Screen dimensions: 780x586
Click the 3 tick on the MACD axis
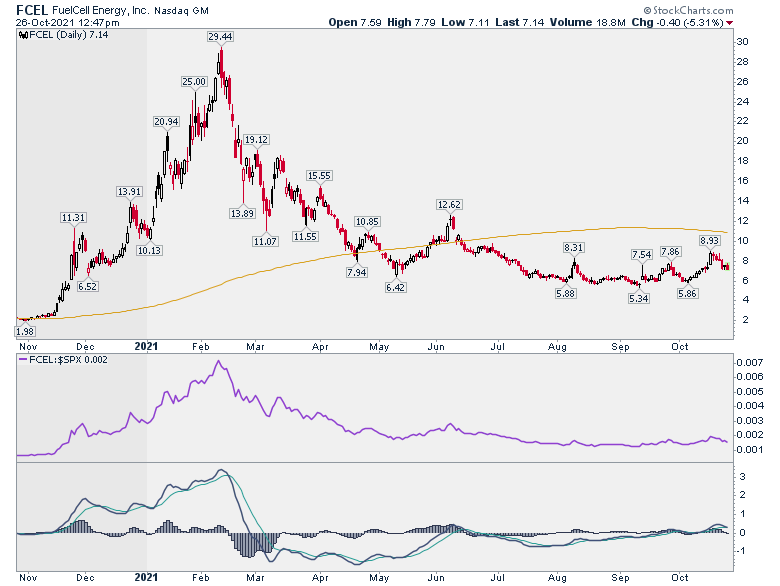coord(743,477)
